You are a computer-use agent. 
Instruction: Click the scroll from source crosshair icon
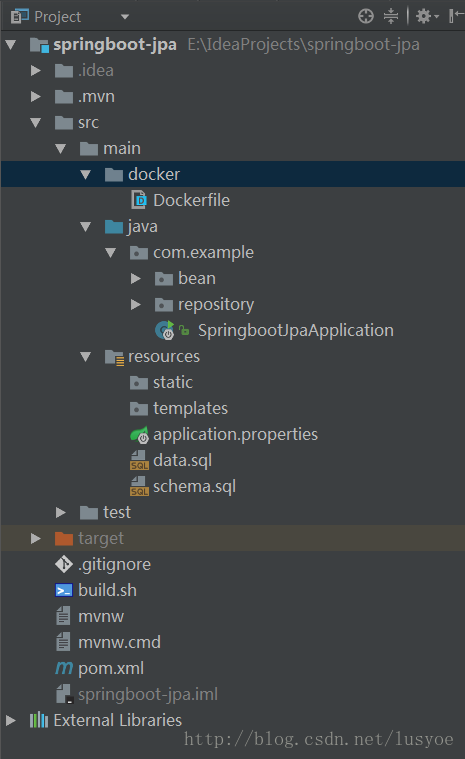(366, 16)
